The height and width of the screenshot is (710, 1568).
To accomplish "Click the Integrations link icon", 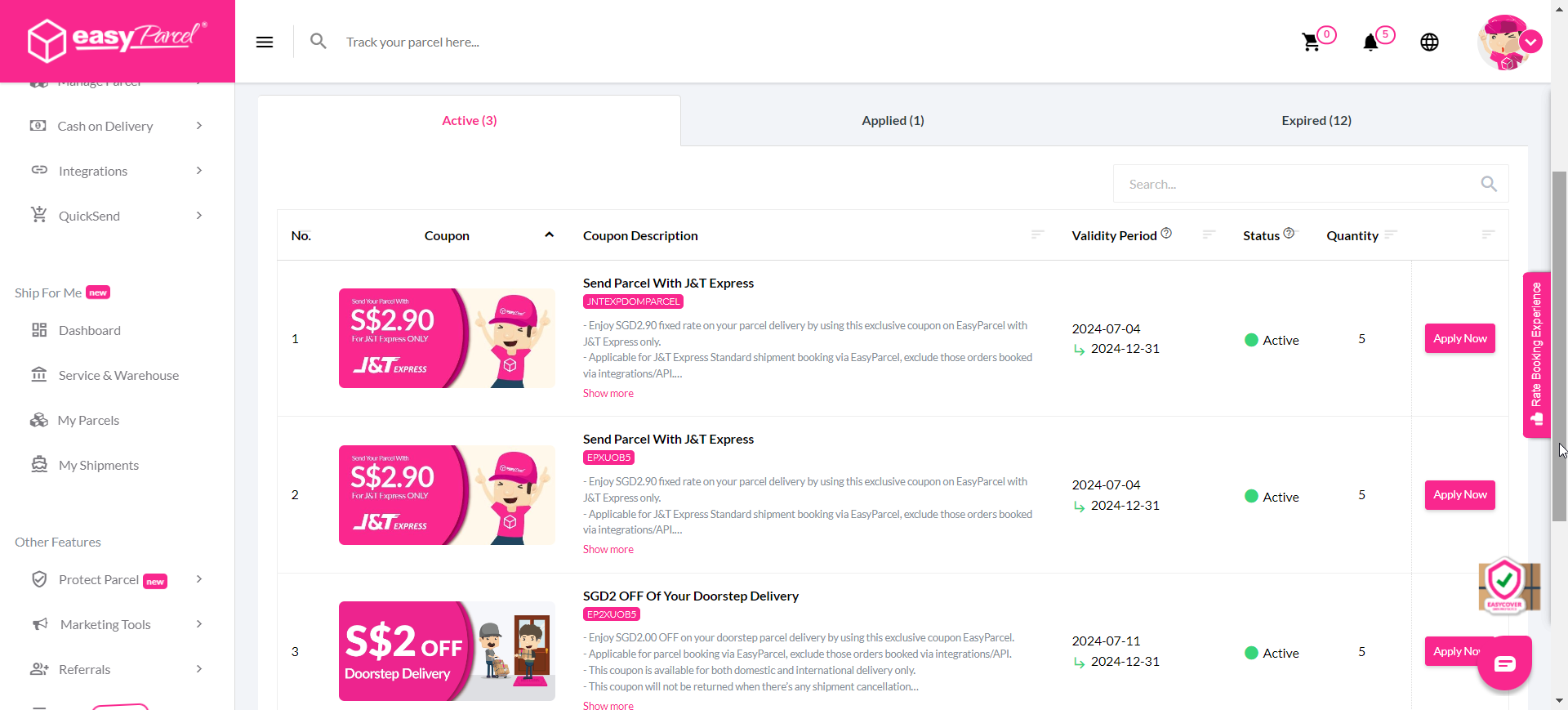I will 39,170.
